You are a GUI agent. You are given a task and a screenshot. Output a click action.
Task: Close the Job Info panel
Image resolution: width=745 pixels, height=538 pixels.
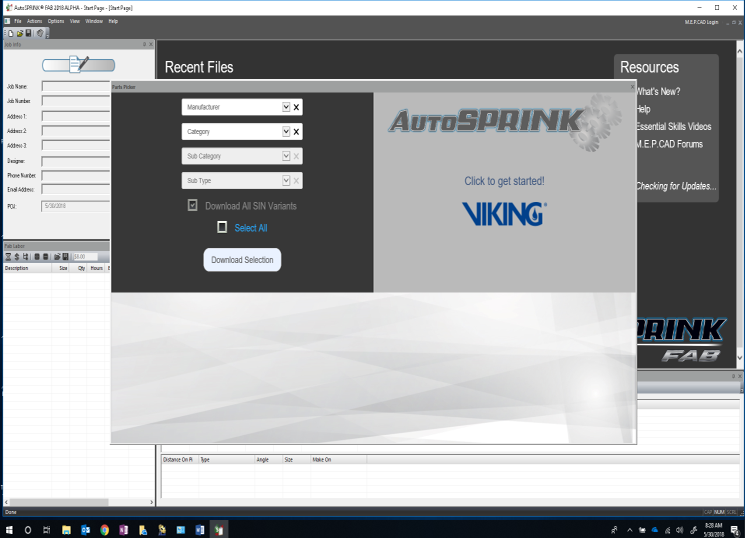coord(151,44)
